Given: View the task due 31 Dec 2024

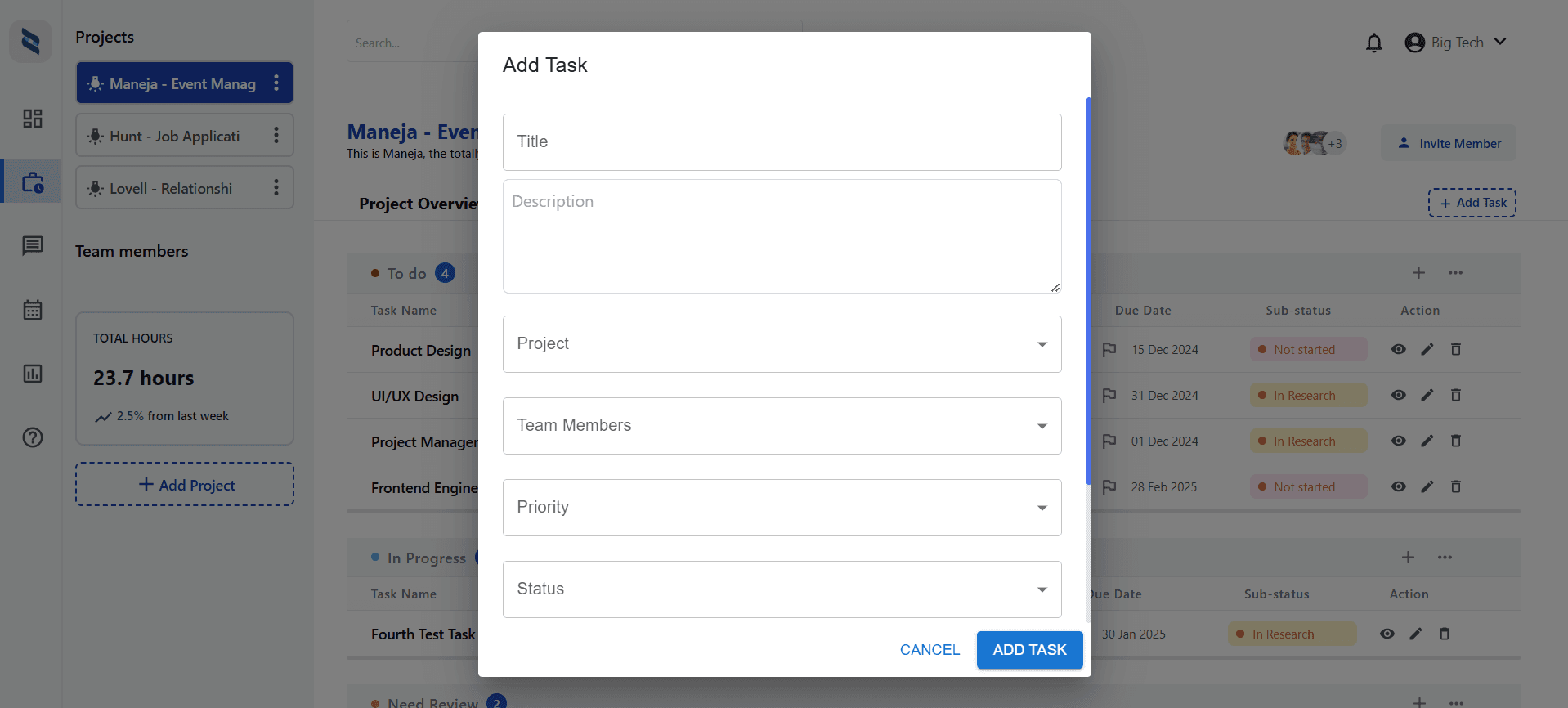Looking at the screenshot, I should [1399, 396].
